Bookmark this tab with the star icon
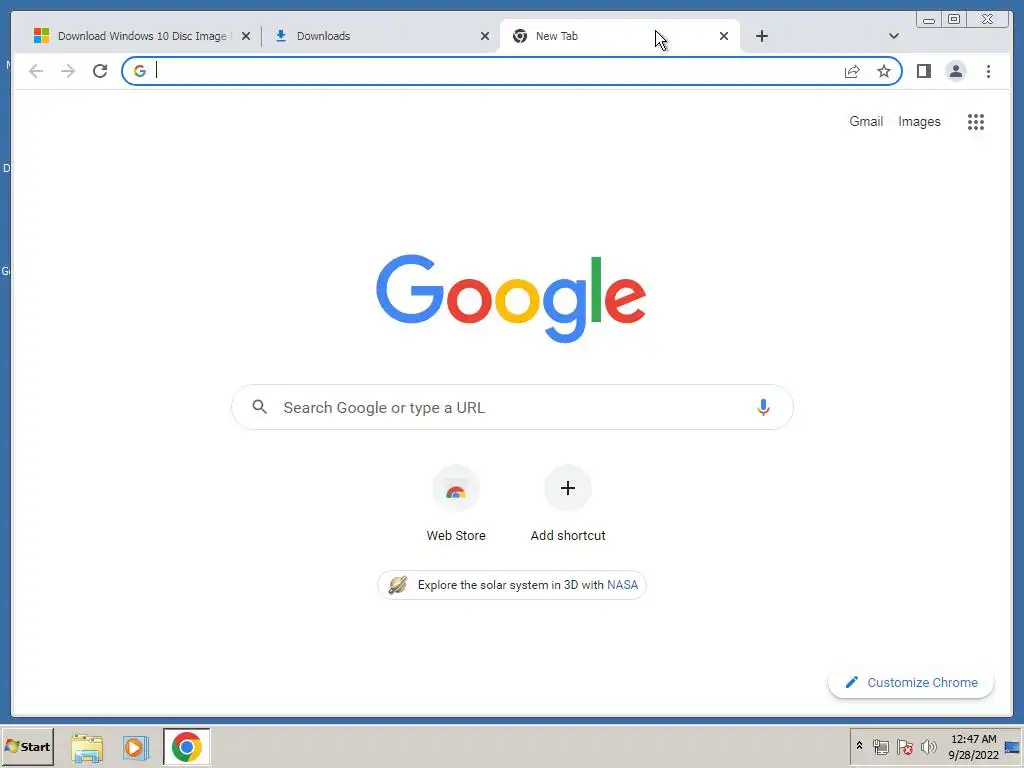 coord(884,71)
